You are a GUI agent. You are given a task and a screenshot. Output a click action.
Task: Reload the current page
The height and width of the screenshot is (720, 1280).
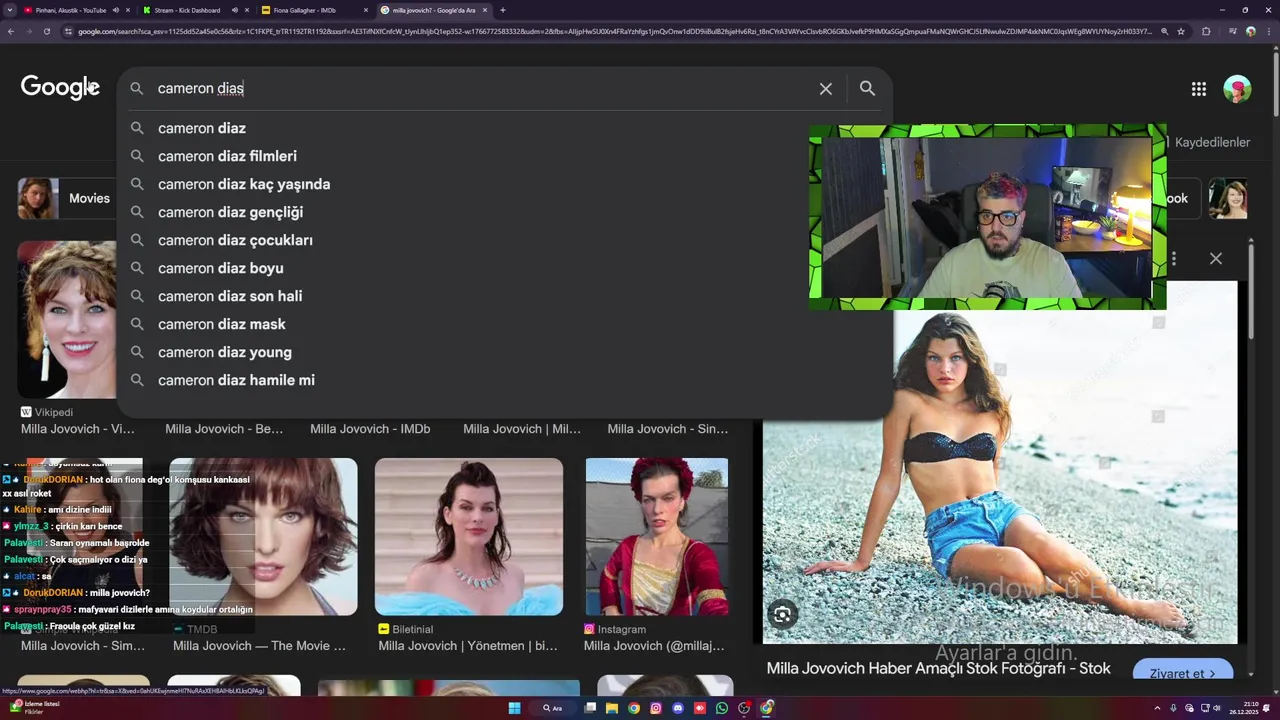[x=46, y=32]
